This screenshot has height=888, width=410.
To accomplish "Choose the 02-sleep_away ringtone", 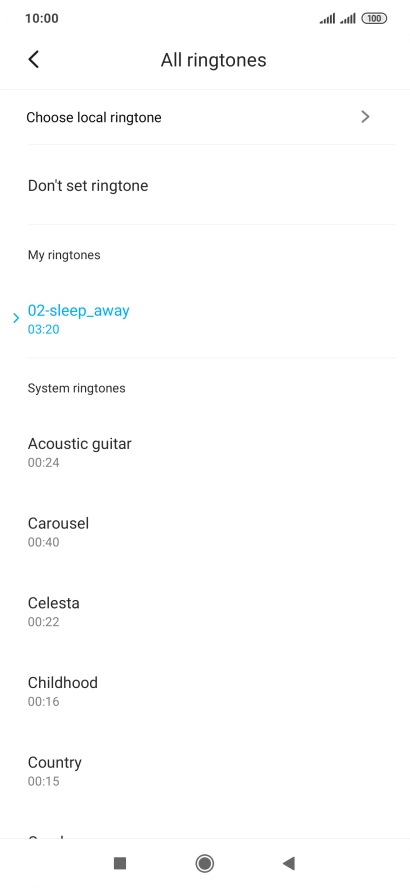I will pyautogui.click(x=205, y=319).
